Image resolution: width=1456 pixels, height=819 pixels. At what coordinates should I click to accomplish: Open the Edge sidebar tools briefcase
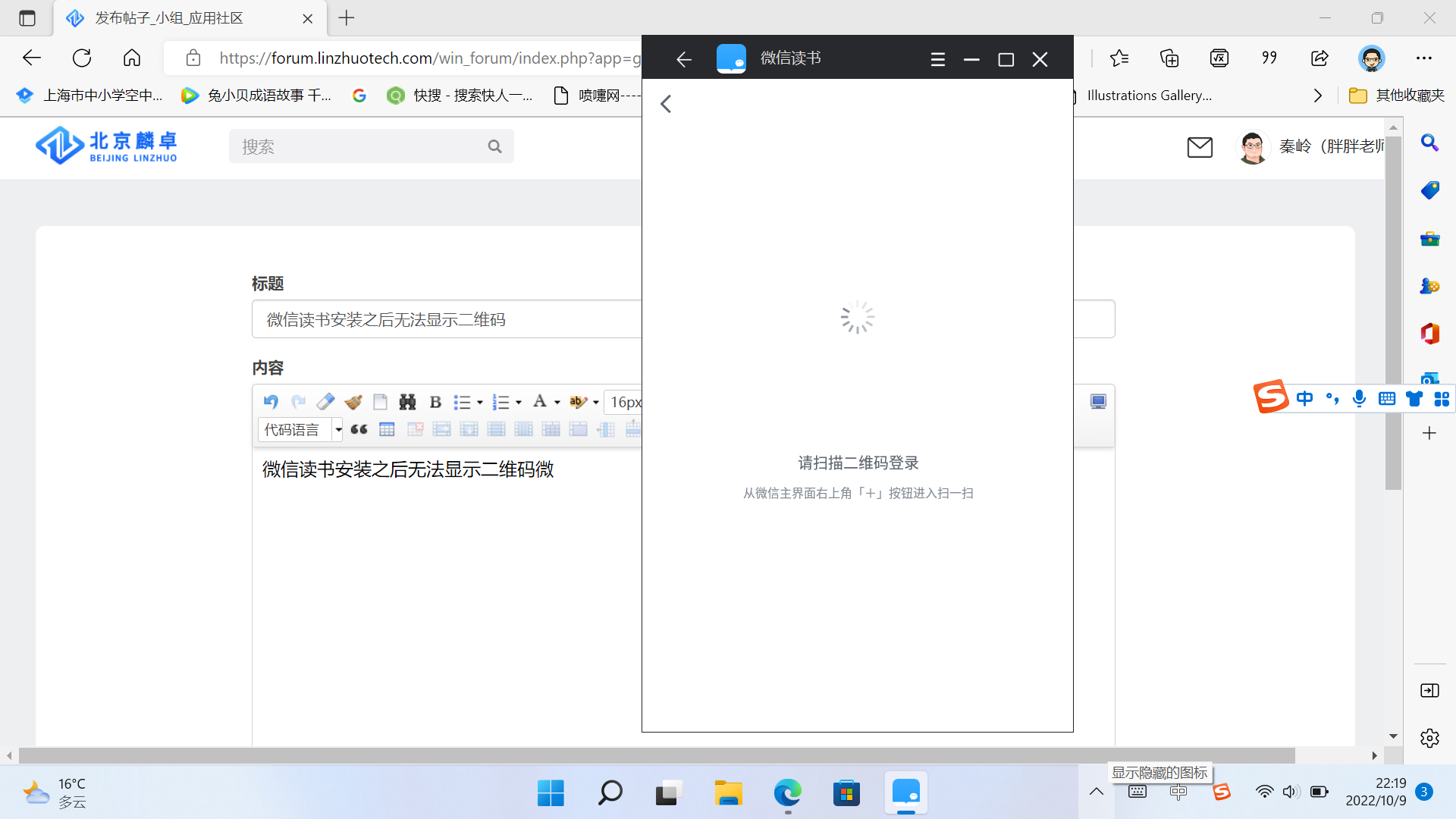(1429, 238)
